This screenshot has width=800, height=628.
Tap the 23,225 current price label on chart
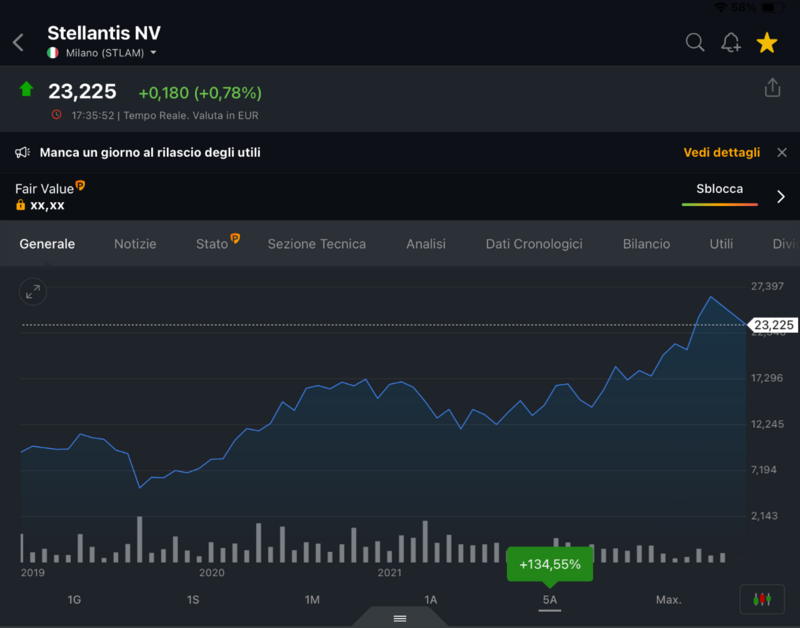click(773, 325)
